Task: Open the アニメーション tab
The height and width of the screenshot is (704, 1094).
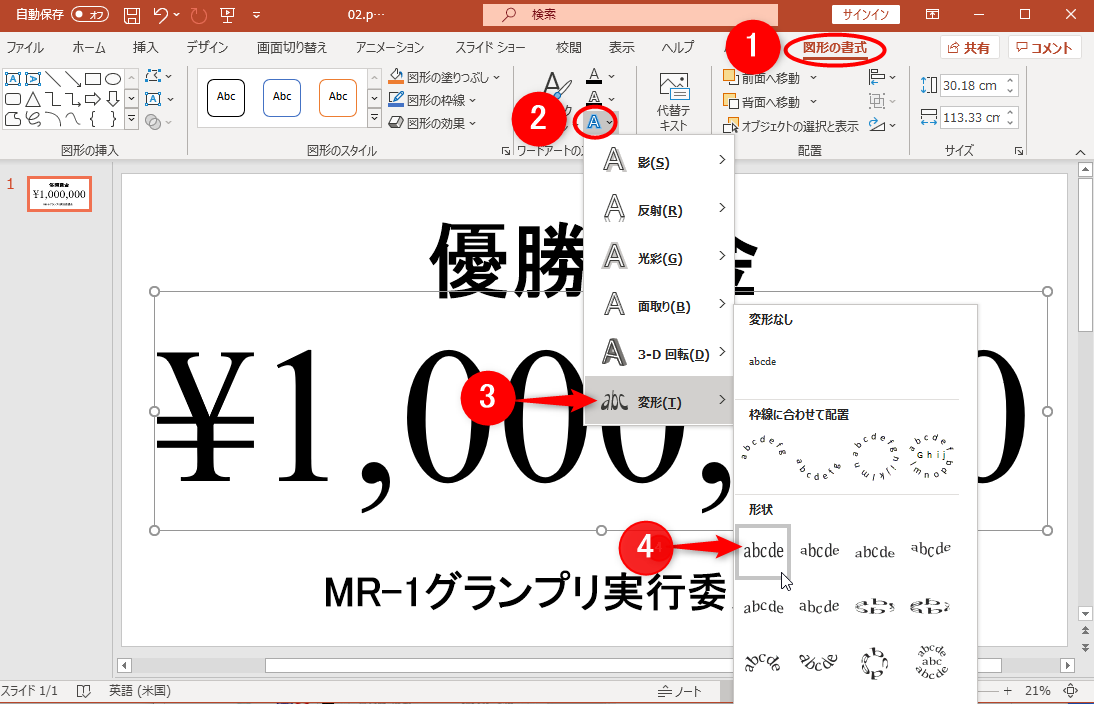Action: [x=390, y=47]
